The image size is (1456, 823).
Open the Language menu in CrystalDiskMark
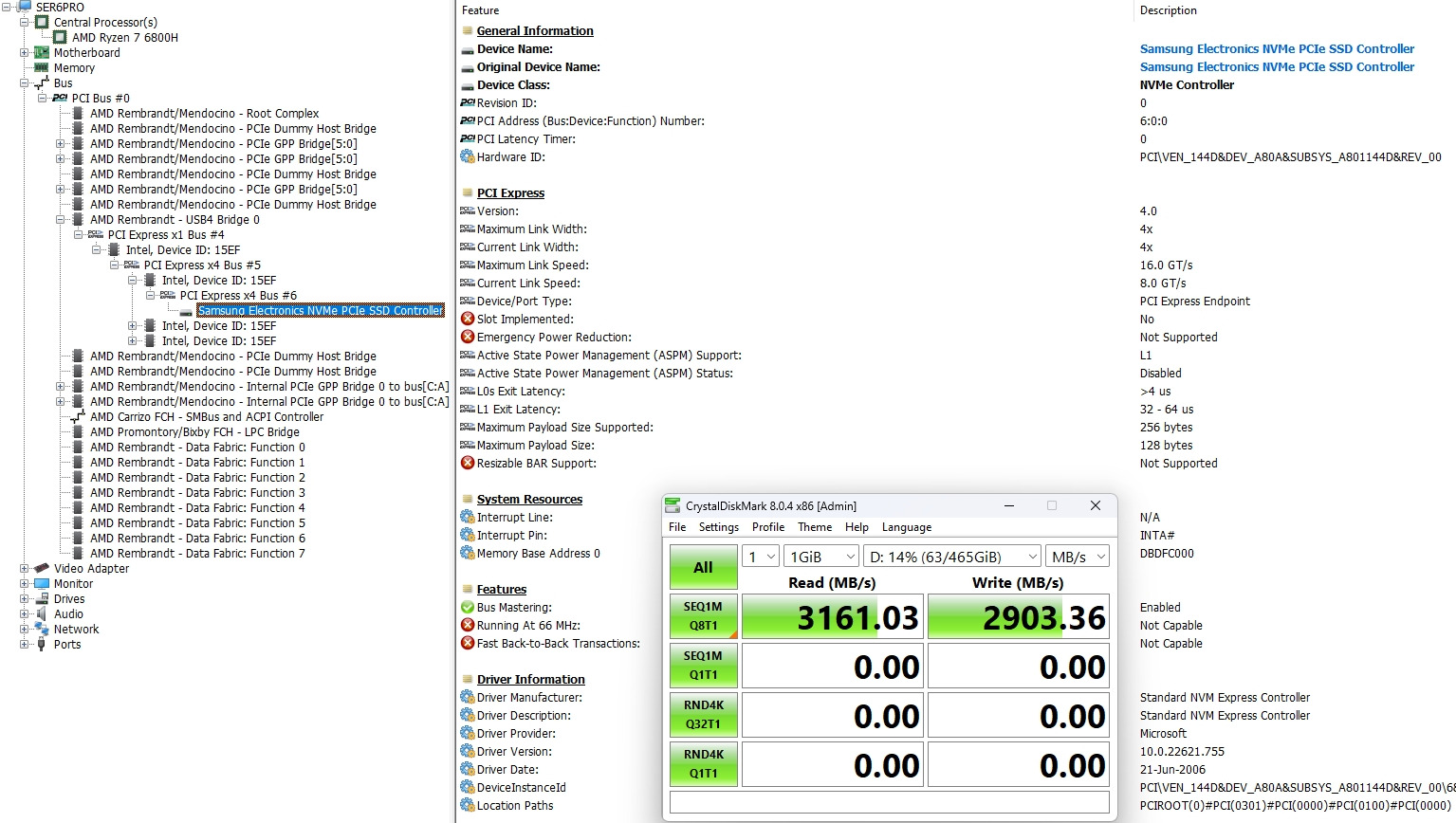click(x=907, y=527)
